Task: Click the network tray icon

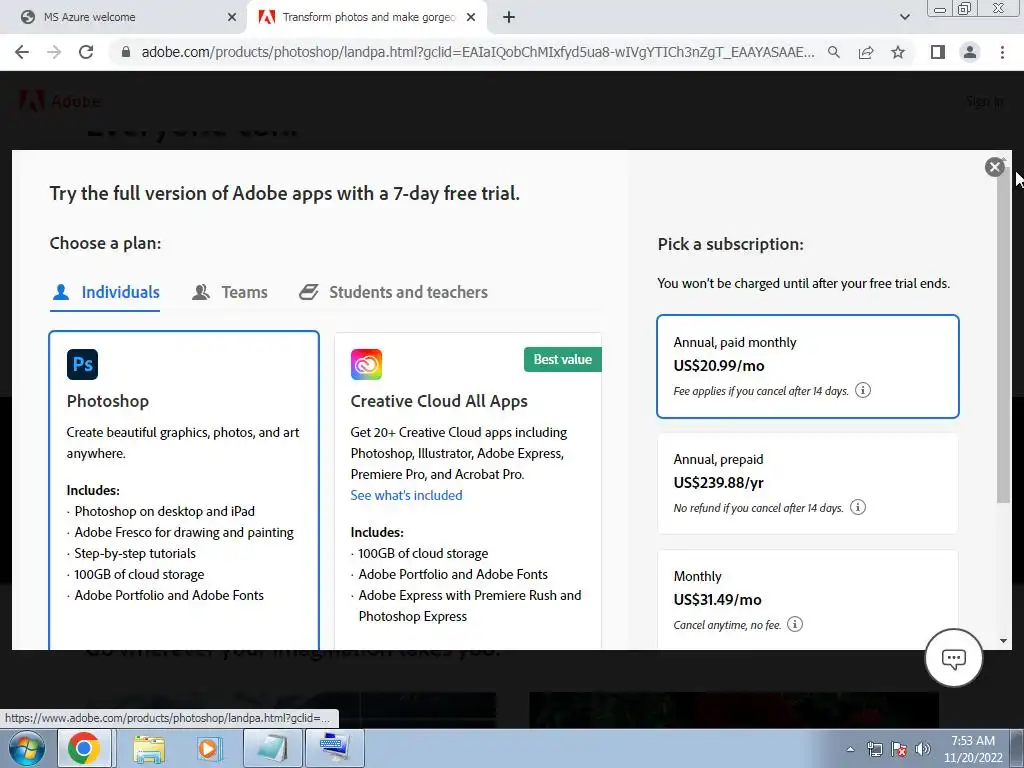Action: pyautogui.click(x=874, y=749)
